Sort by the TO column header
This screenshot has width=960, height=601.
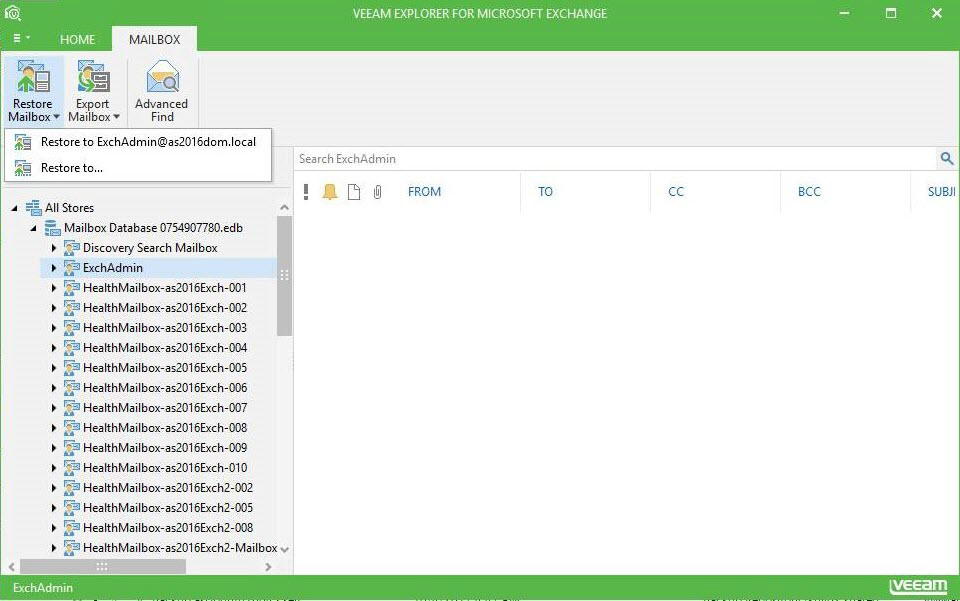pos(545,192)
